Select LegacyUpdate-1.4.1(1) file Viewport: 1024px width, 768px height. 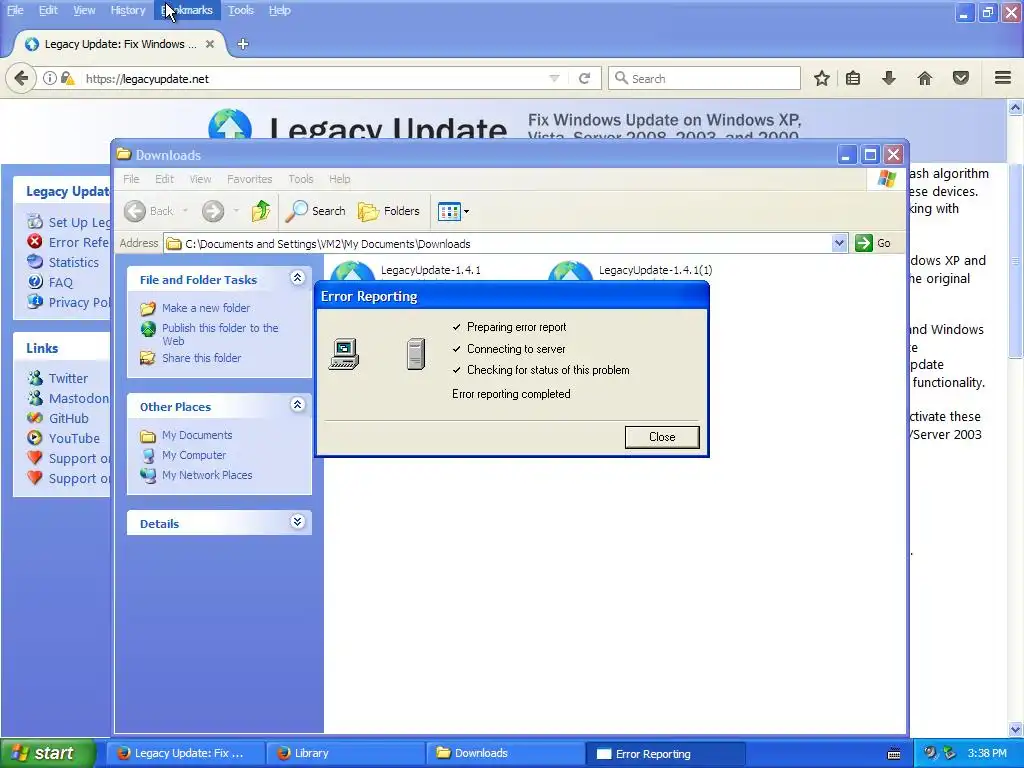pos(655,270)
